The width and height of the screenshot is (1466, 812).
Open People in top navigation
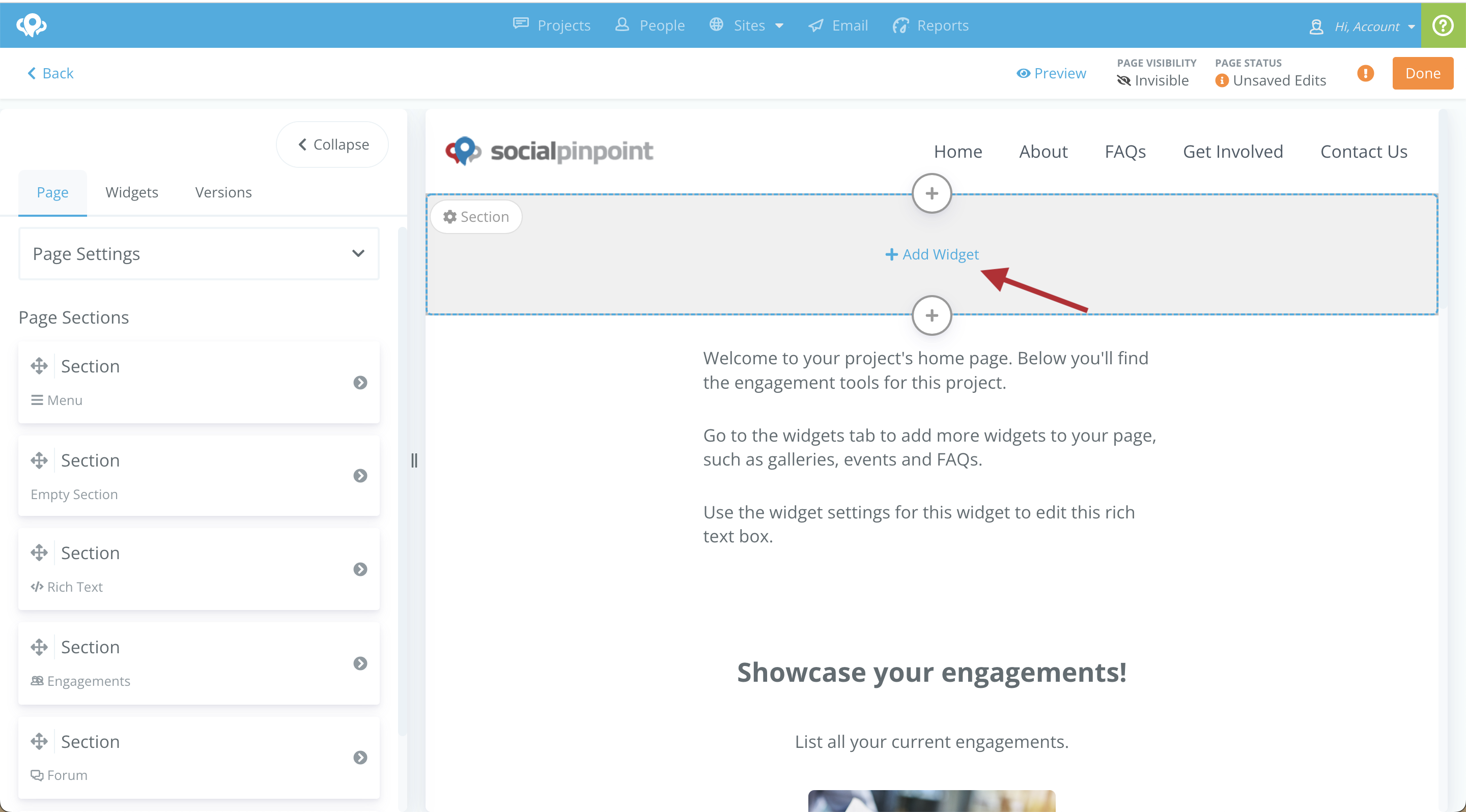[x=650, y=25]
